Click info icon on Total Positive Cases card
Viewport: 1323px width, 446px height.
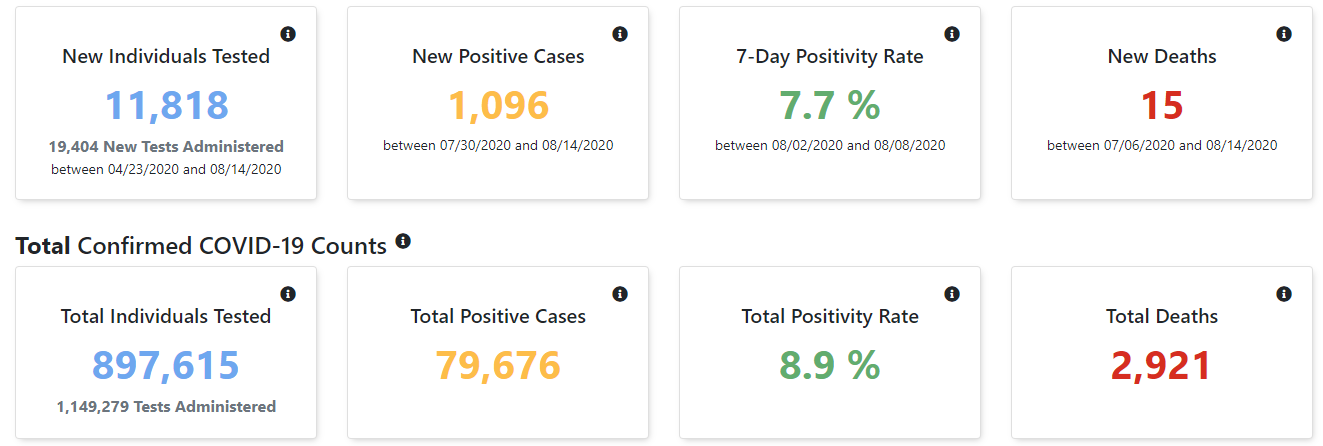620,294
